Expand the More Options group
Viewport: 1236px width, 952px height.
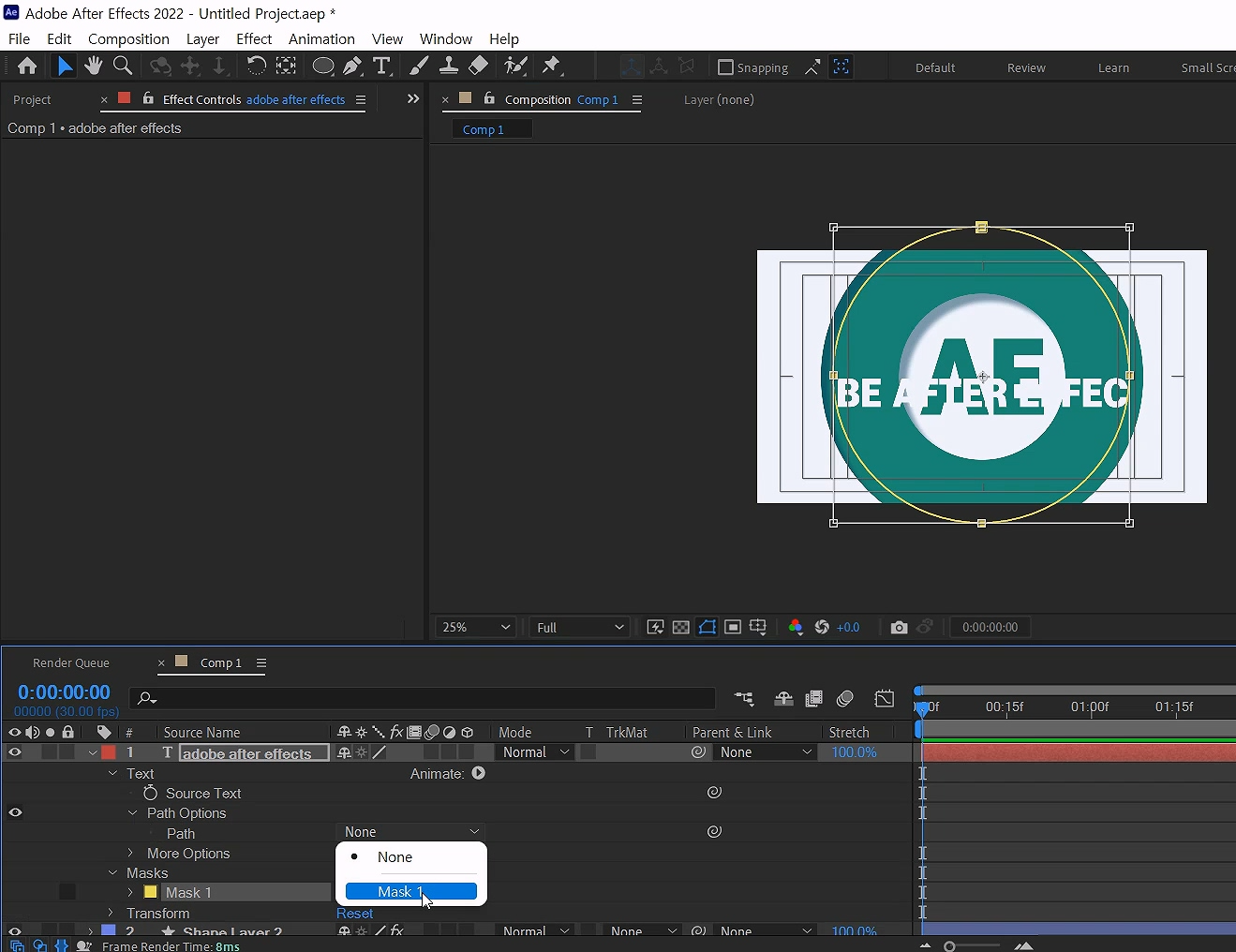point(131,853)
